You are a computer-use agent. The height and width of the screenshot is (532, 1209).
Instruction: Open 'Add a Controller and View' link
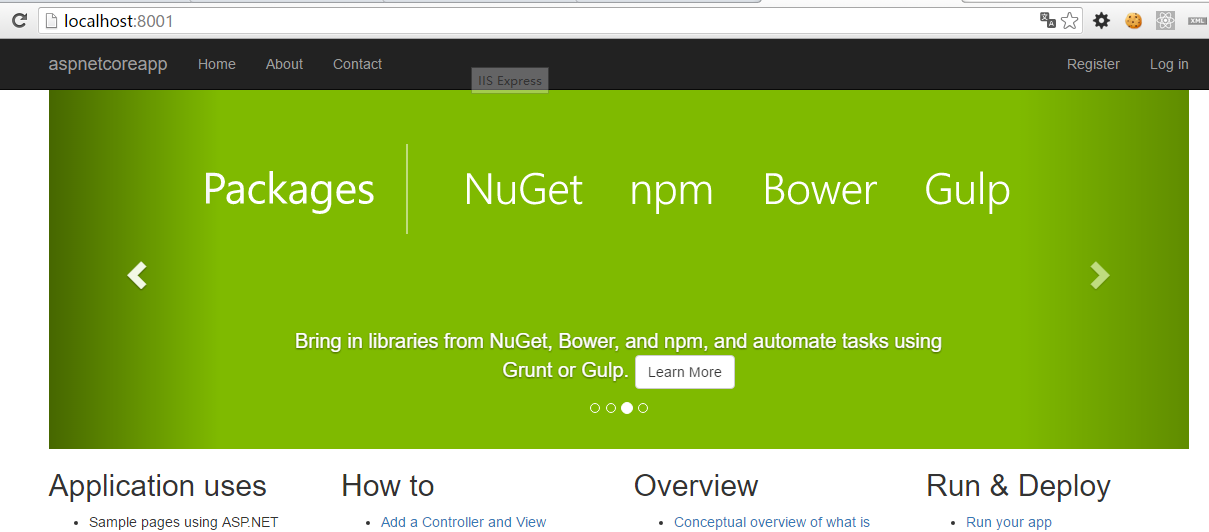click(463, 522)
